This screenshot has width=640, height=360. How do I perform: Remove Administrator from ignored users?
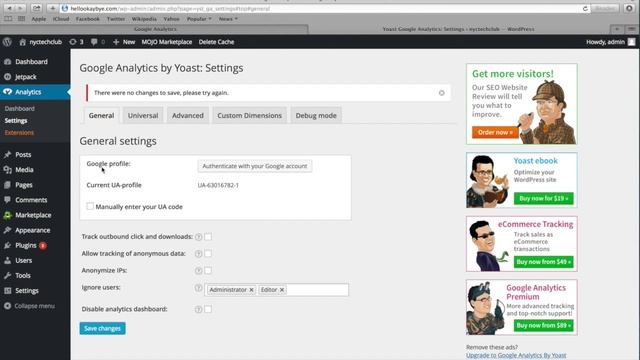[251, 290]
